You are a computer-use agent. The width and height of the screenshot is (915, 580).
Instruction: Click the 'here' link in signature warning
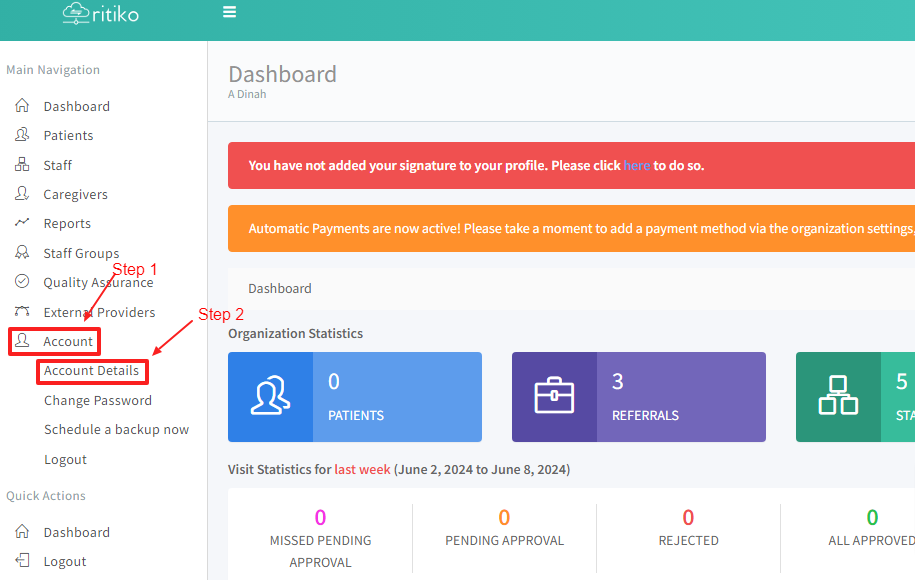(636, 165)
